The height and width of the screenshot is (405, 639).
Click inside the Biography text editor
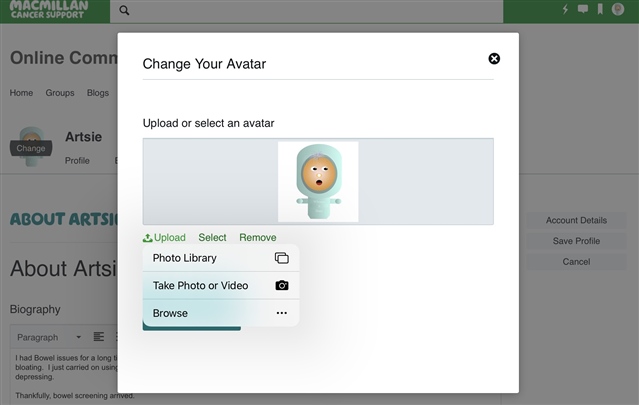[x=65, y=375]
